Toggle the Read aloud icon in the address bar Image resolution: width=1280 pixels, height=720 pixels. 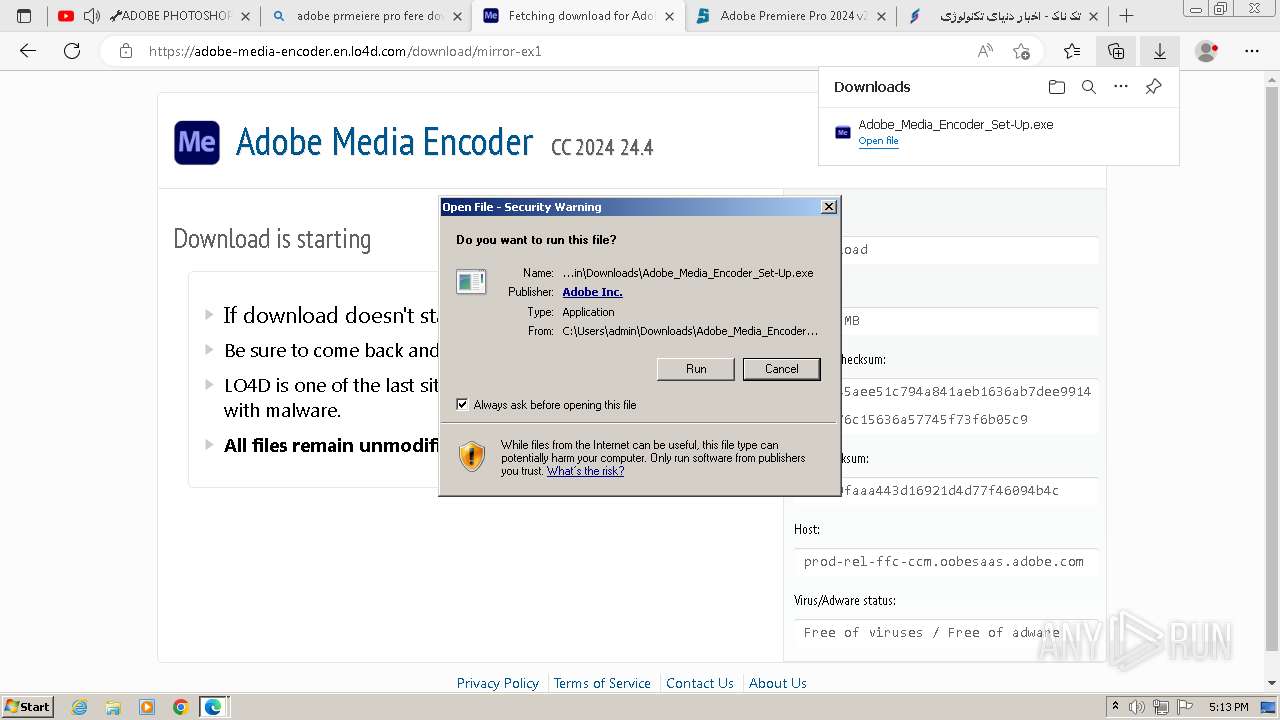click(x=985, y=51)
